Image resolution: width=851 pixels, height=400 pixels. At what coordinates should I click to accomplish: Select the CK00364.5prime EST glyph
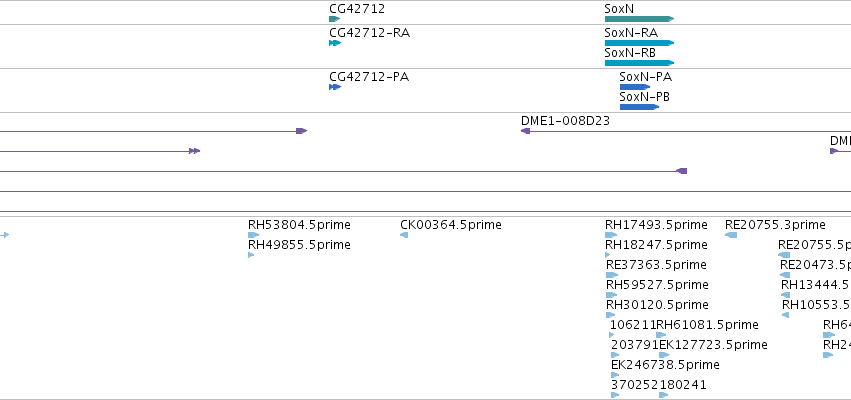[x=404, y=235]
